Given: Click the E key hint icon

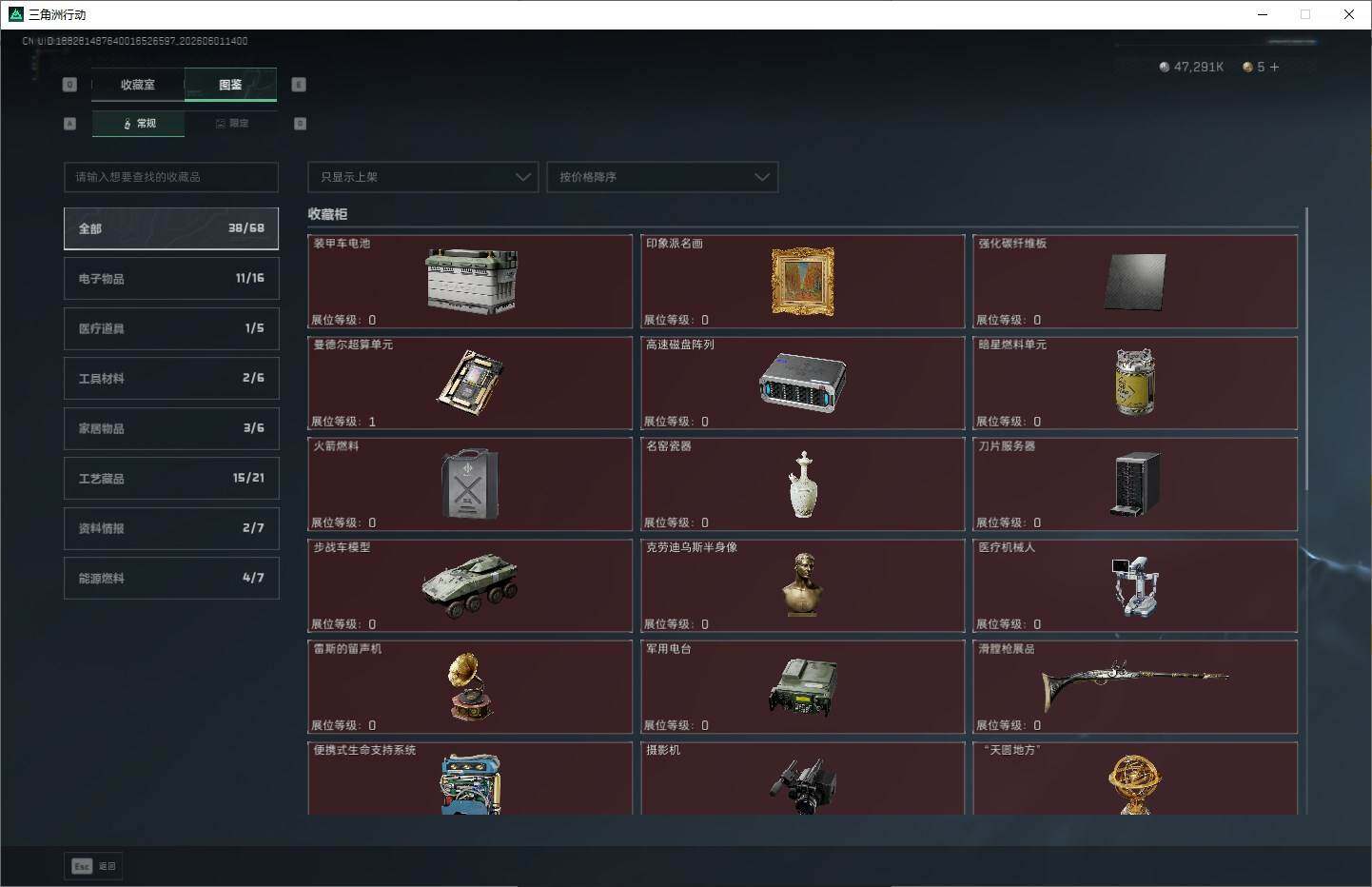Looking at the screenshot, I should click(x=299, y=85).
